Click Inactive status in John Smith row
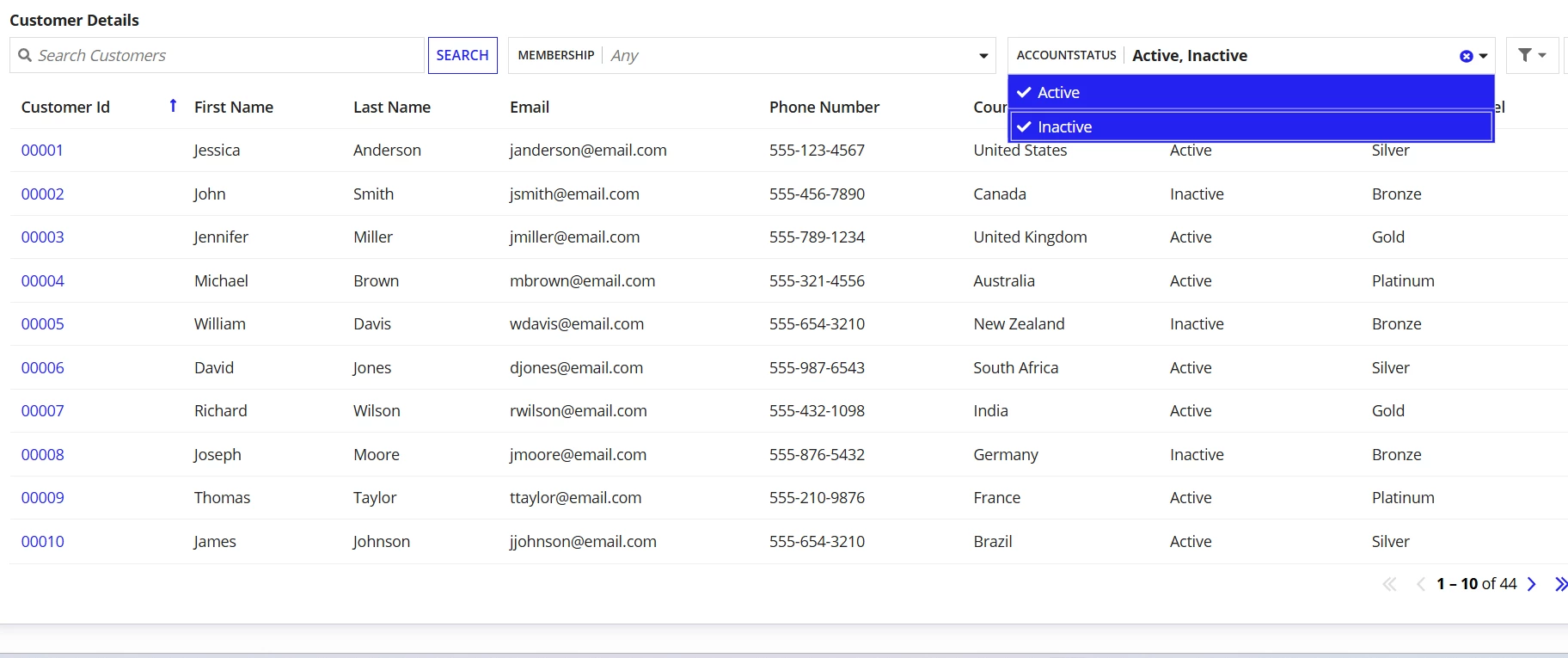The image size is (1568, 658). (1197, 194)
